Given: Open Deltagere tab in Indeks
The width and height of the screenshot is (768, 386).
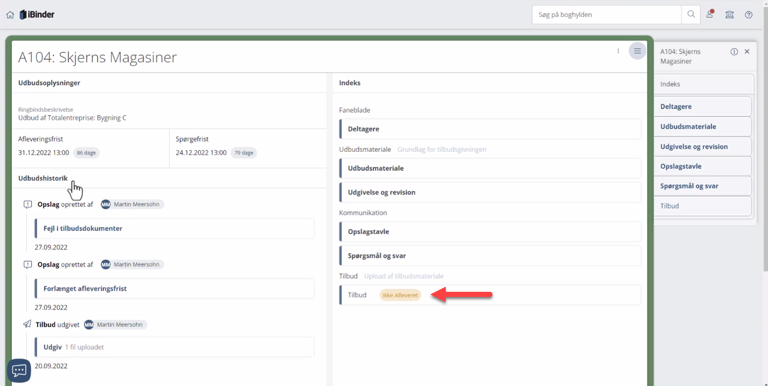Looking at the screenshot, I should pos(490,129).
